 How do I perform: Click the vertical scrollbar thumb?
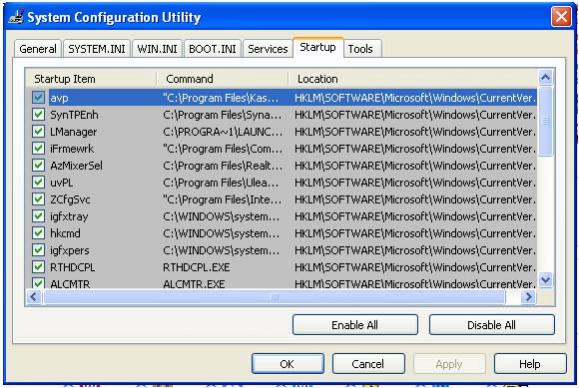pos(545,121)
